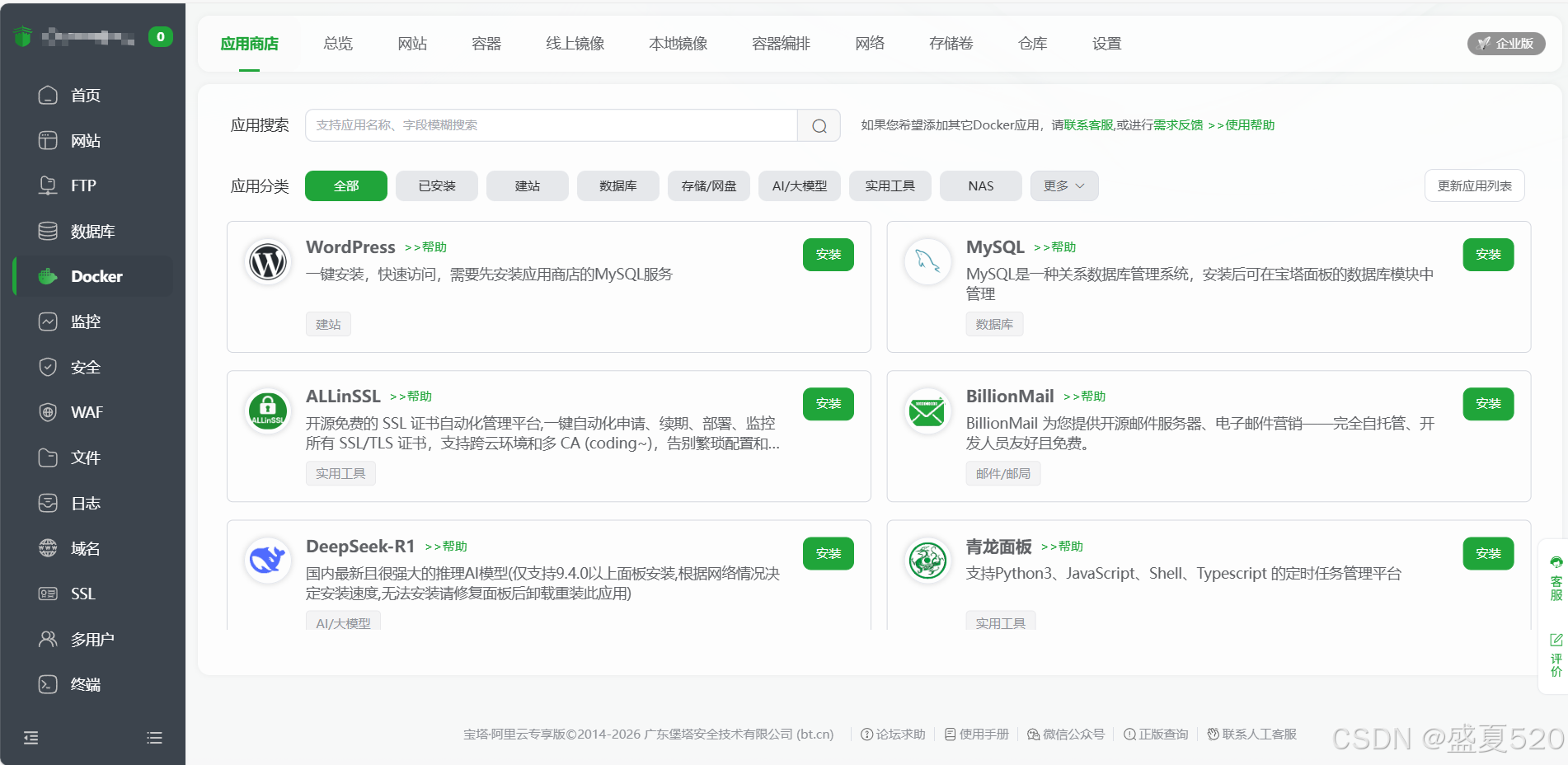Click the 网站 sidebar icon
This screenshot has width=1568, height=765.
(48, 140)
